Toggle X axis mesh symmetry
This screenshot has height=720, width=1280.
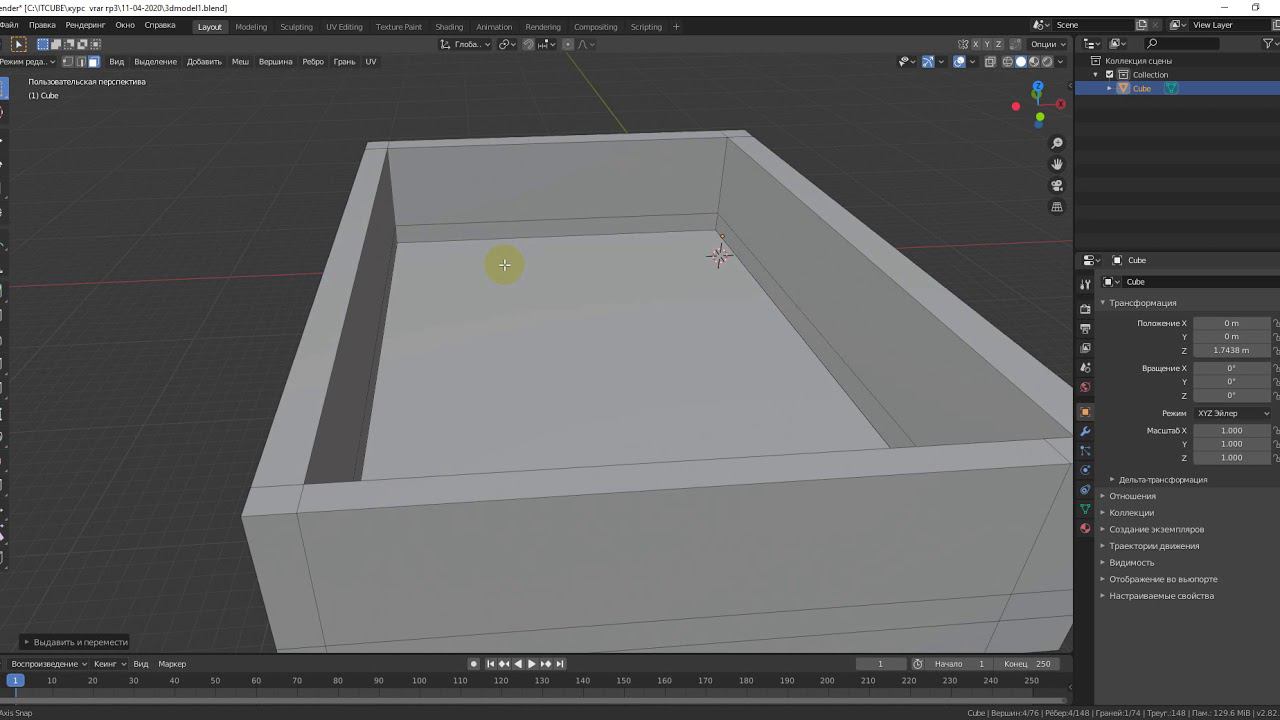975,44
